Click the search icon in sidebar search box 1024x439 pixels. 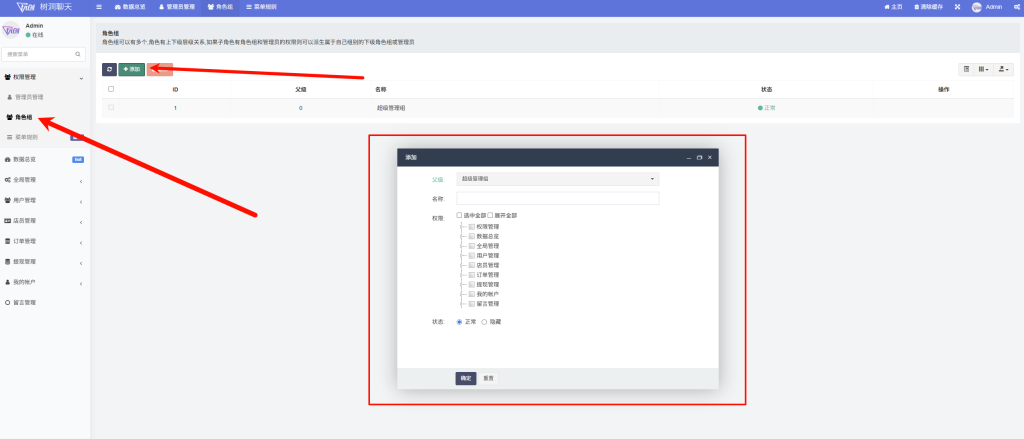click(x=78, y=53)
